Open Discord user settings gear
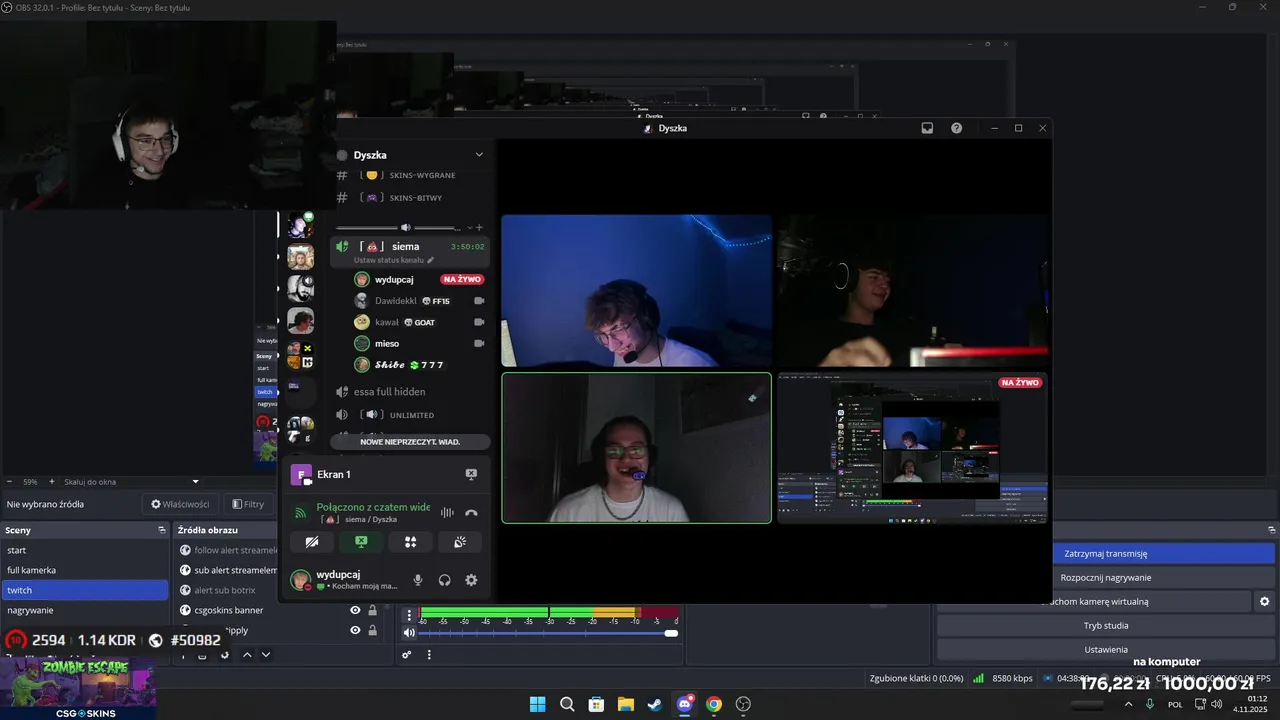 pyautogui.click(x=471, y=580)
